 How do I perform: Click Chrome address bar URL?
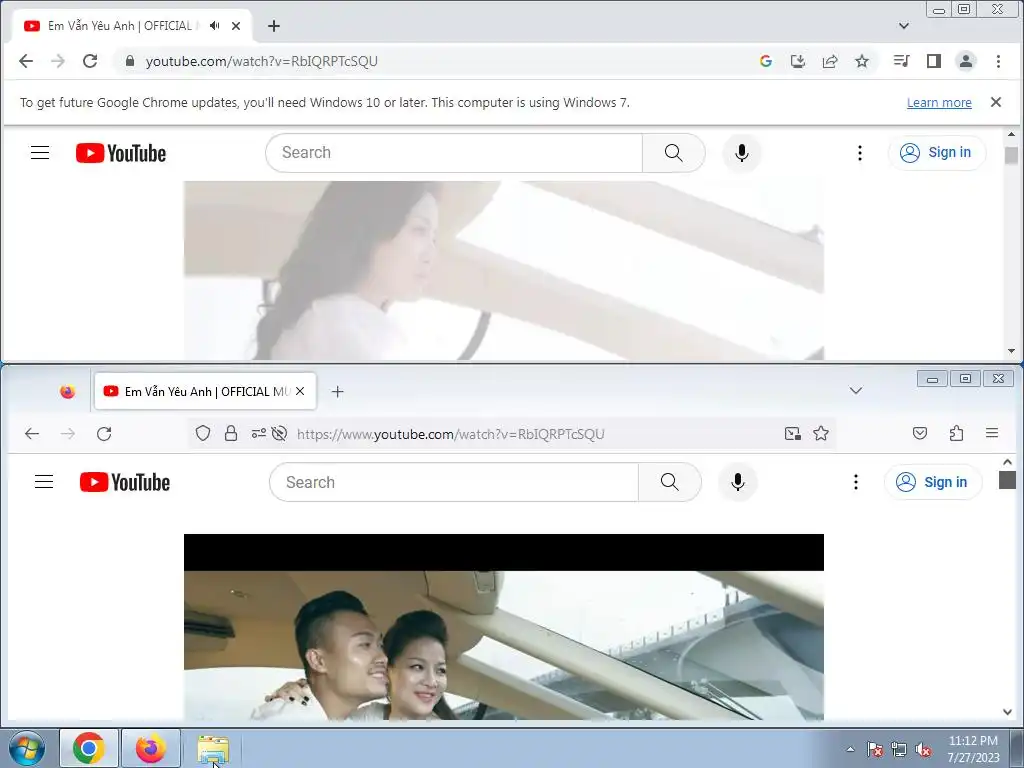coord(261,61)
